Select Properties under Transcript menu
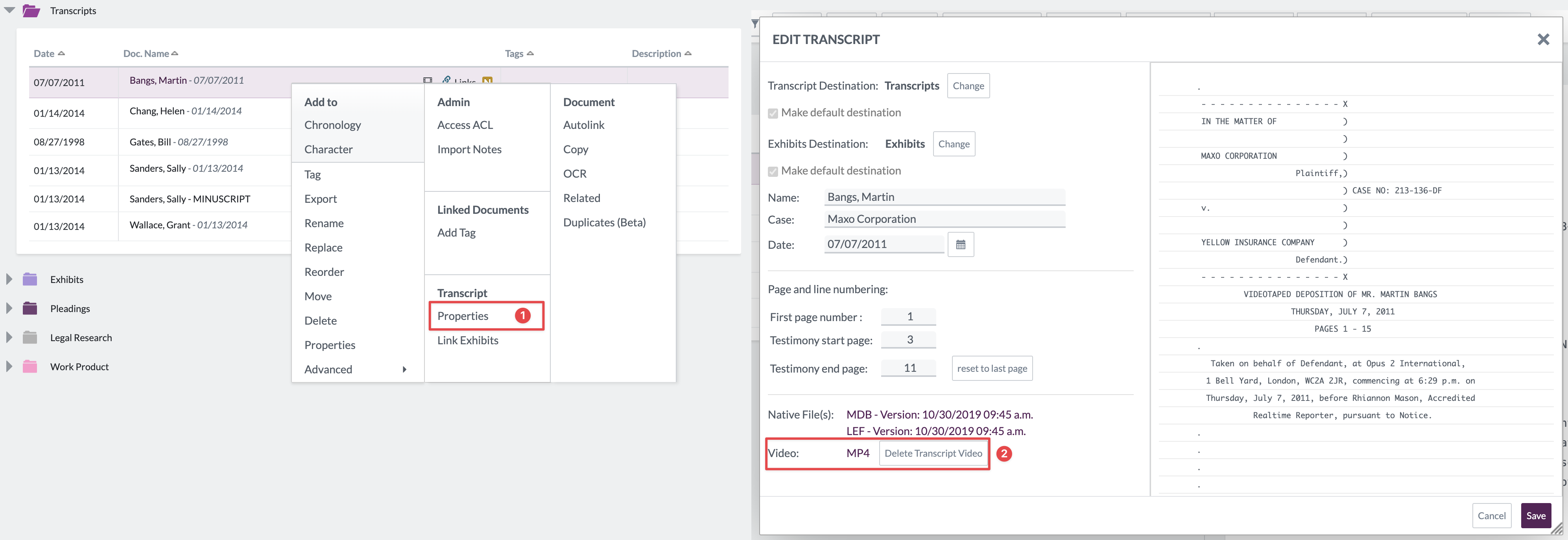 463,316
